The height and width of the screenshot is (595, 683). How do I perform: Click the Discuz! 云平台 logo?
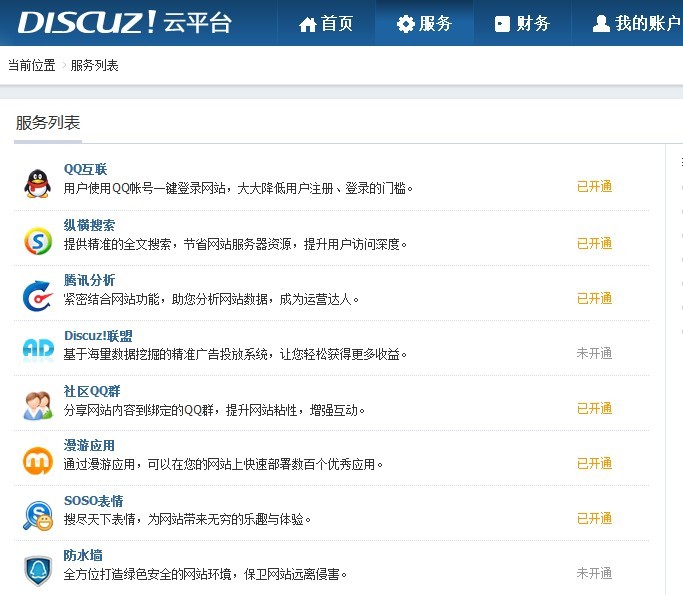(x=125, y=22)
